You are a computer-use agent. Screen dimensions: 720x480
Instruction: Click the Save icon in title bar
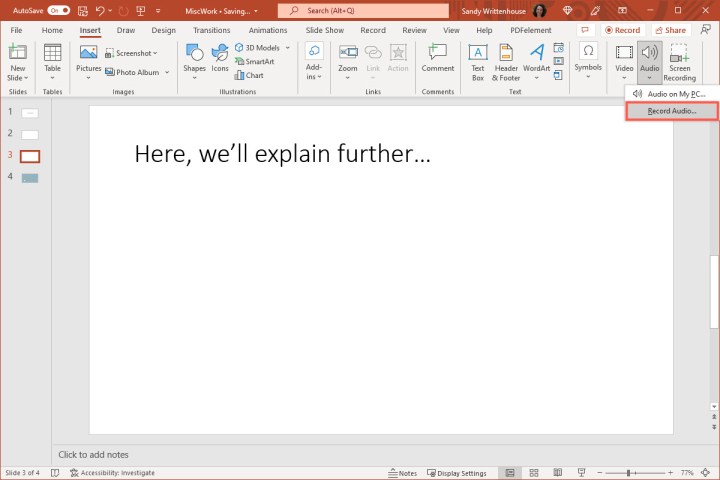click(83, 11)
